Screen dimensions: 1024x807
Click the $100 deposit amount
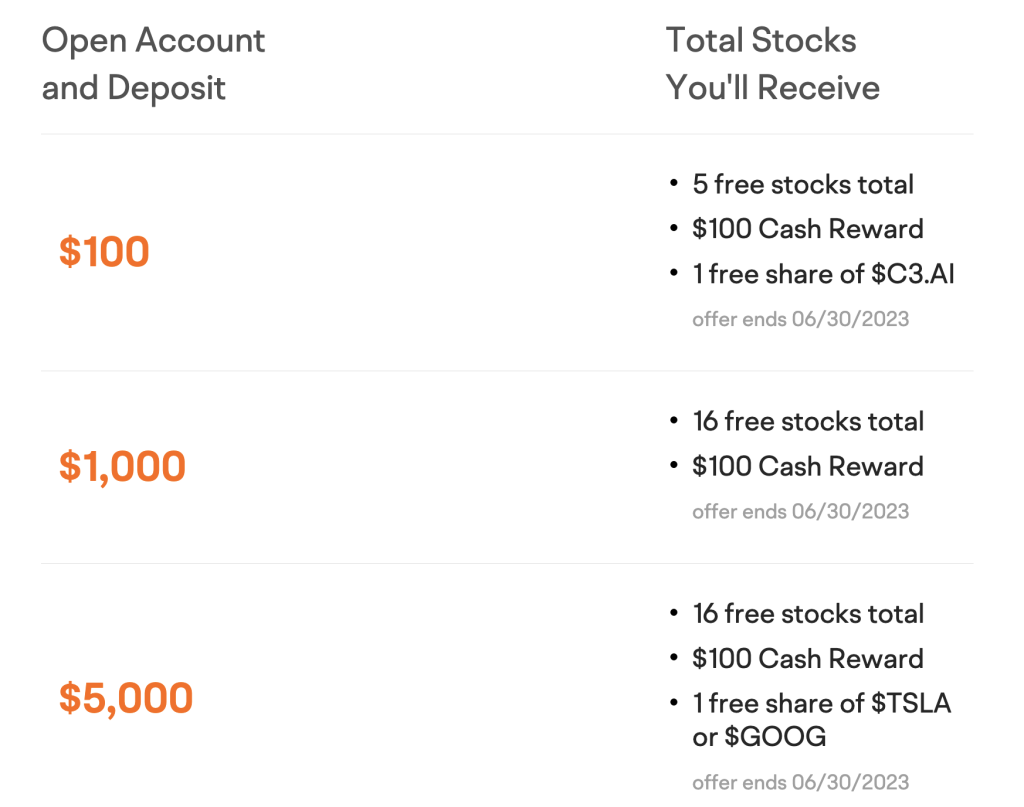click(104, 251)
